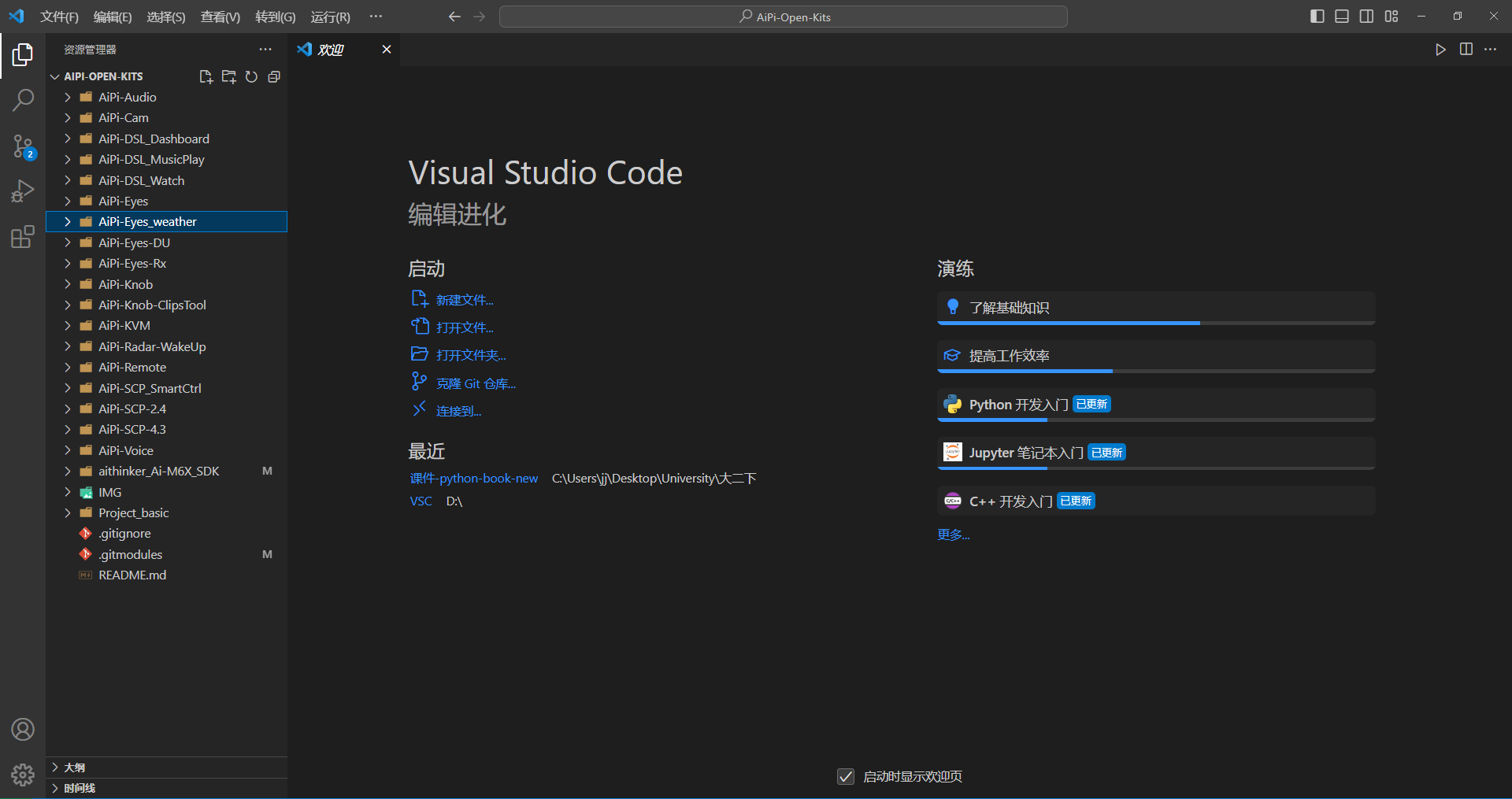Open recent VSC folder link
Viewport: 1512px width, 799px height.
(x=421, y=501)
